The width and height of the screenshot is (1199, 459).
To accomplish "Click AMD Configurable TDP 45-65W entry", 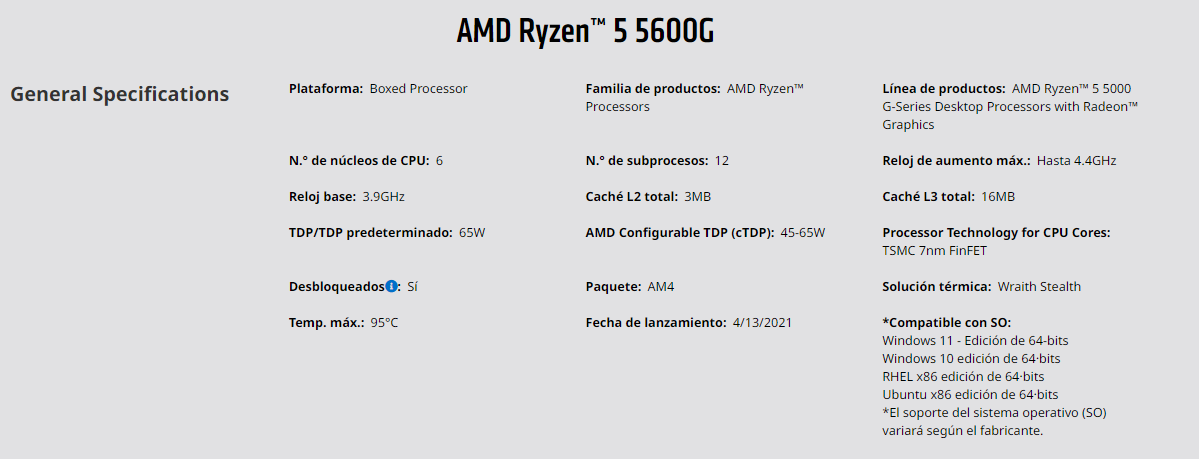I will click(705, 233).
